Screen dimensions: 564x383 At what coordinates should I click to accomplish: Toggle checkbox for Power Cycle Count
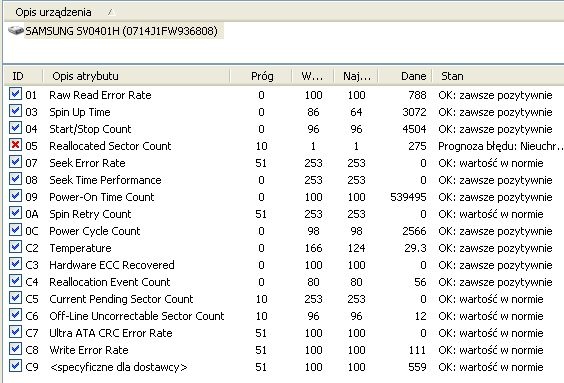[15, 230]
